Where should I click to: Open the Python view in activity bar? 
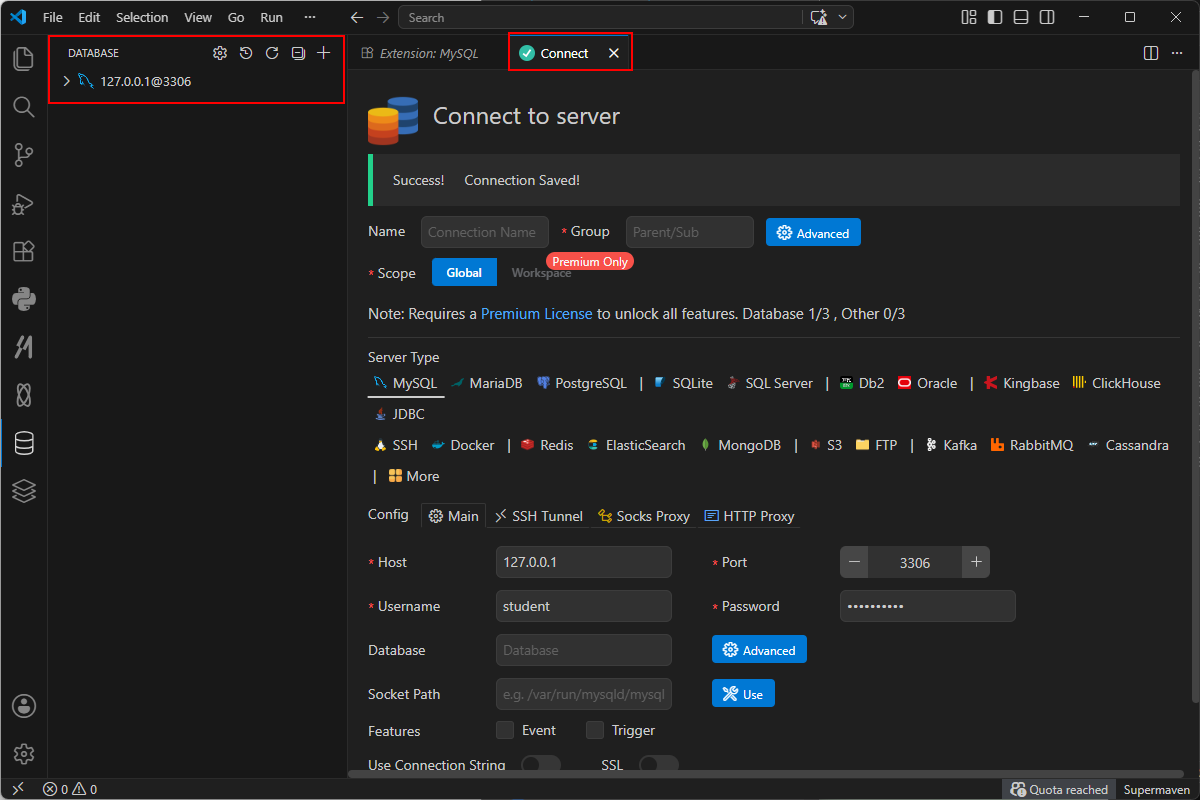pos(24,298)
